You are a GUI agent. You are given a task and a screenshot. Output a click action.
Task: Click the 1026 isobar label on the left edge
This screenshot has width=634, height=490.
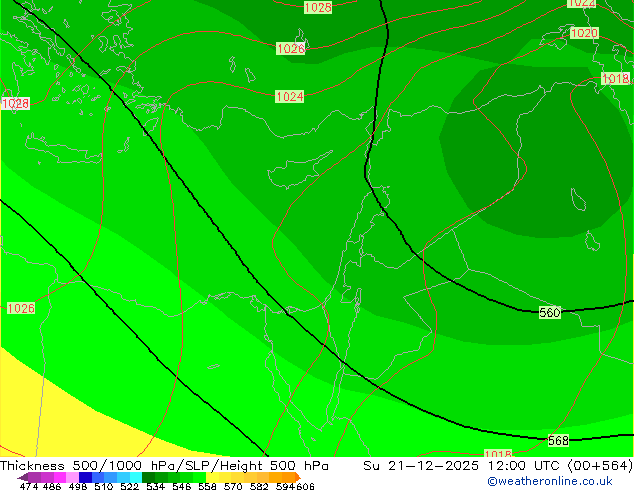(21, 308)
